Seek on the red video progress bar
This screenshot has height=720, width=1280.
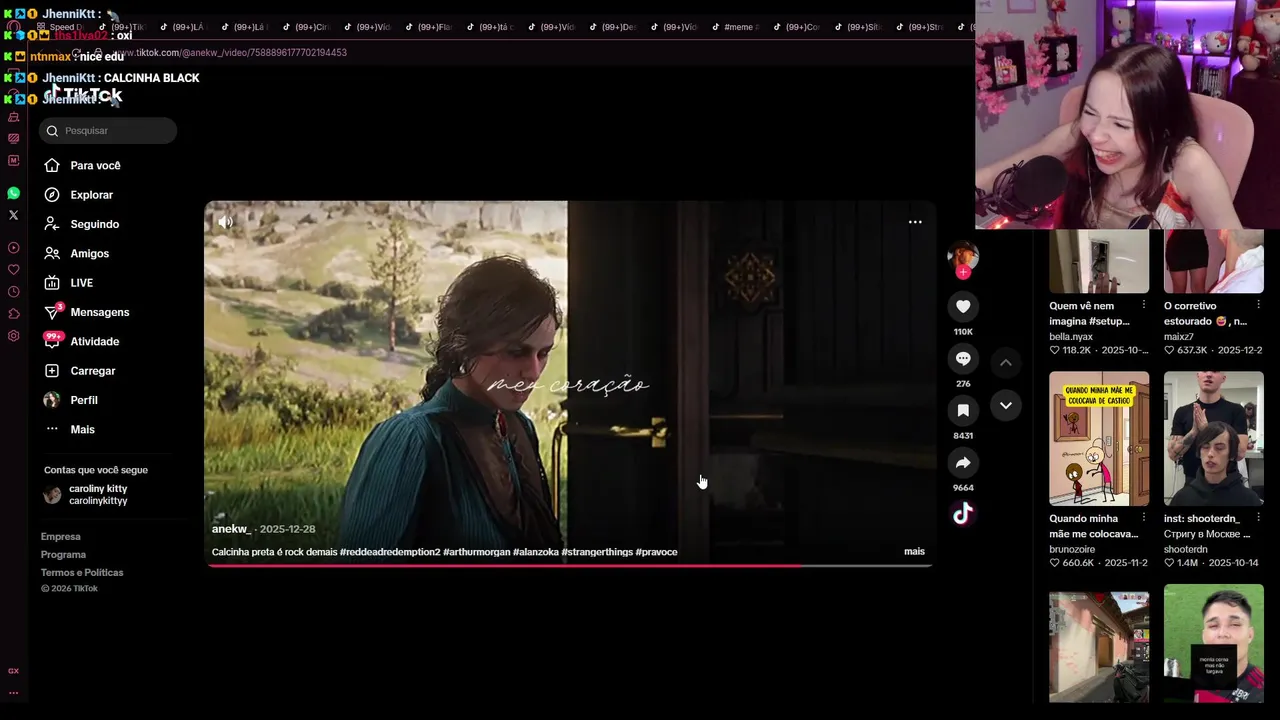click(x=570, y=565)
